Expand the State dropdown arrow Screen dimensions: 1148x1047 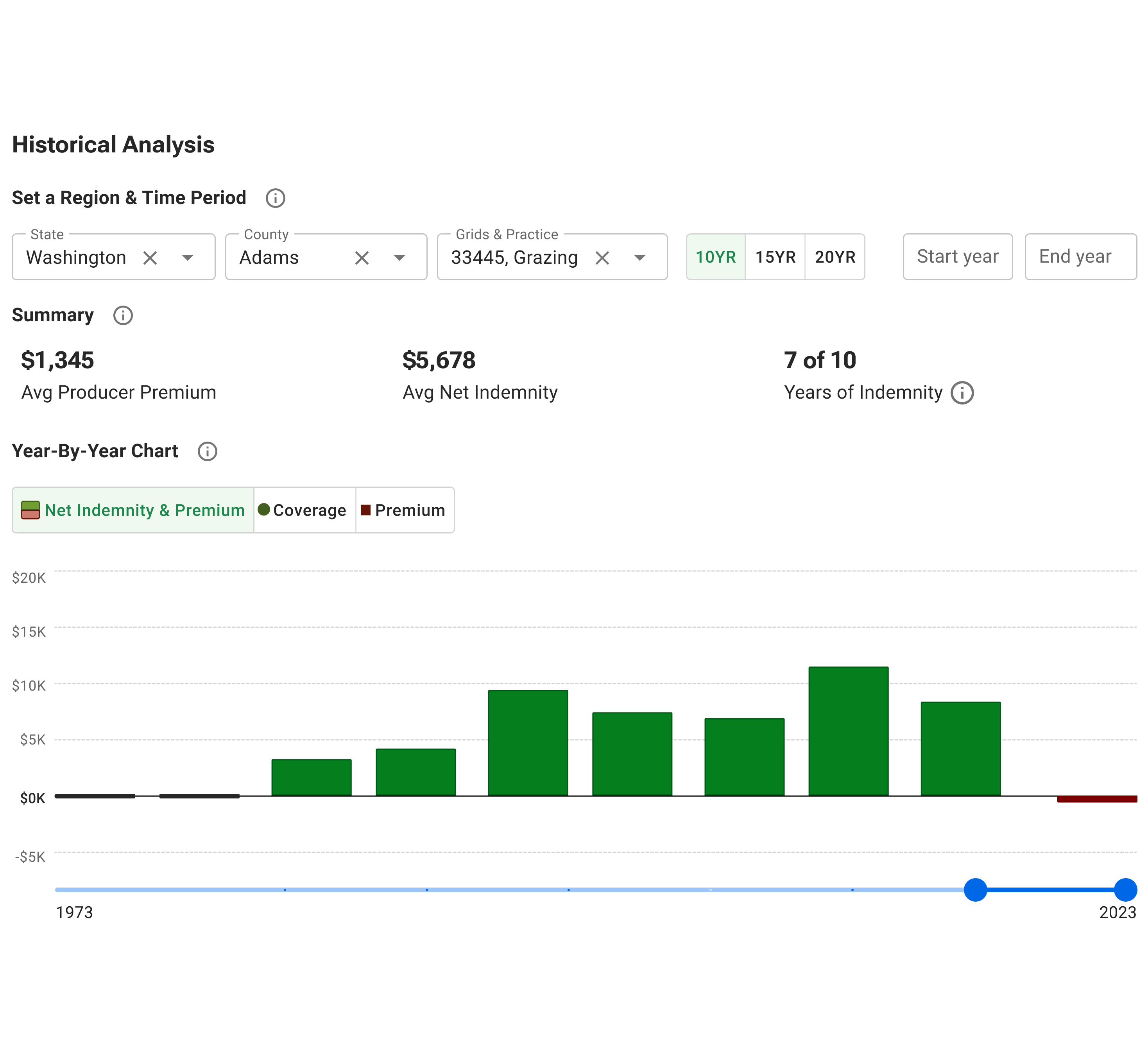tap(187, 258)
